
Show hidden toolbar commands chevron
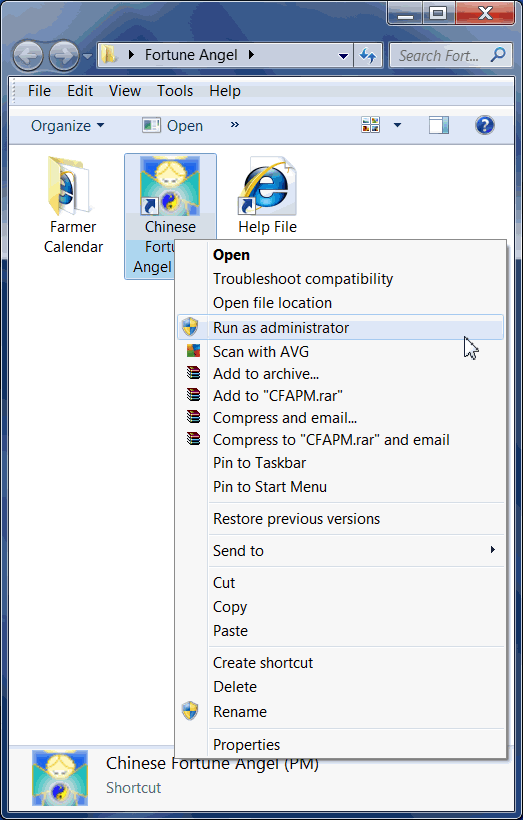234,125
